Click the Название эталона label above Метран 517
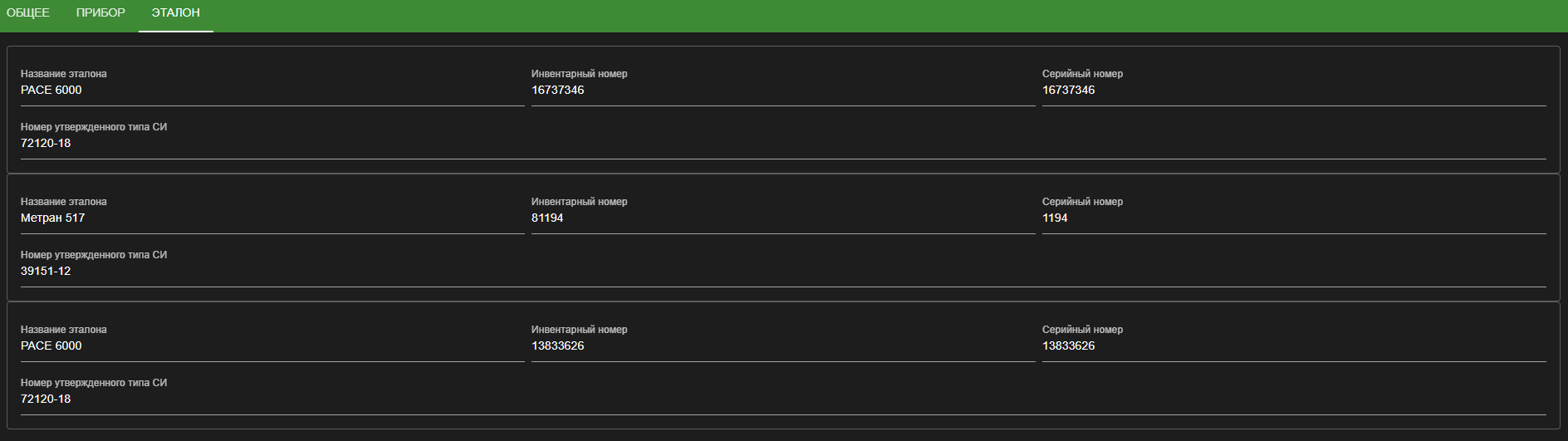Screen dimensions: 1568x441 [x=64, y=202]
